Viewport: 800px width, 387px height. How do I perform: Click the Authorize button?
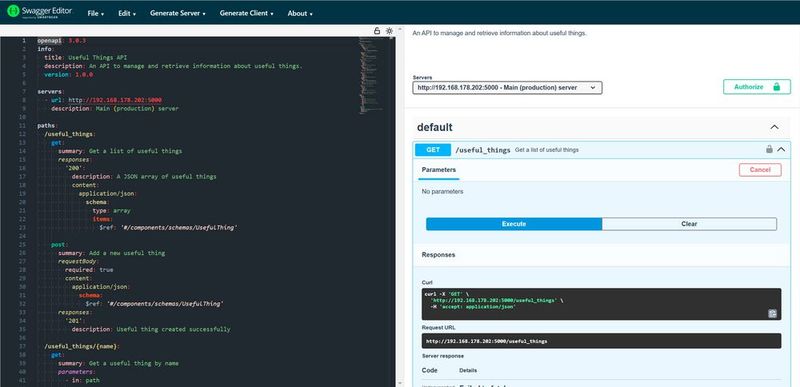tap(757, 87)
